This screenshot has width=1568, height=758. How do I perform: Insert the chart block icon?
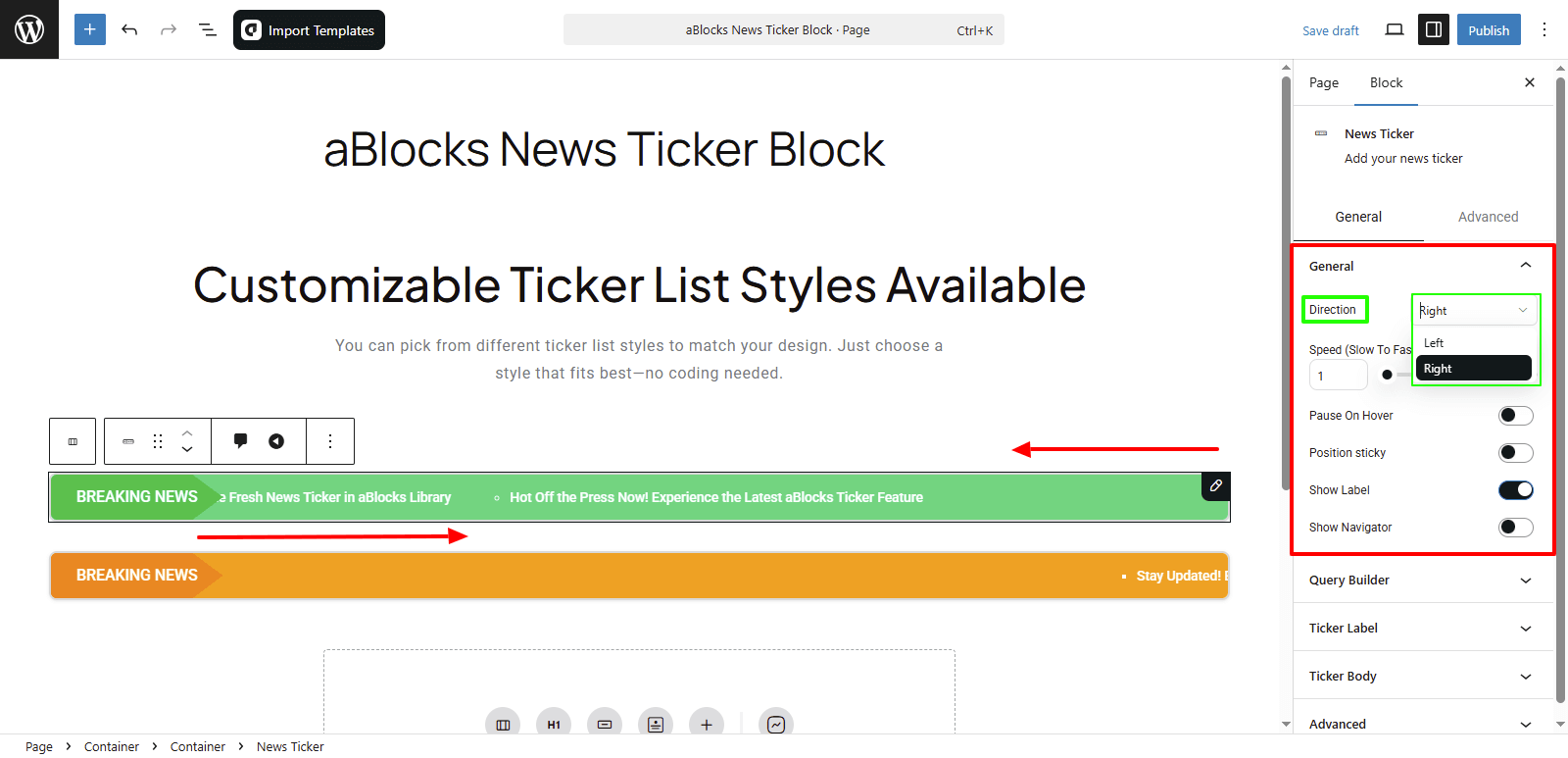(776, 725)
